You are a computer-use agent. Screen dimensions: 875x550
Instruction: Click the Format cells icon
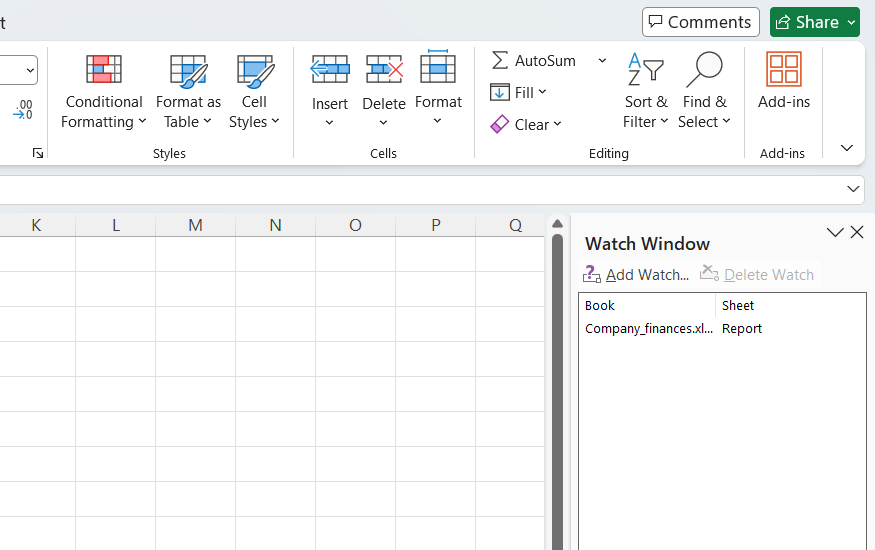(x=438, y=67)
